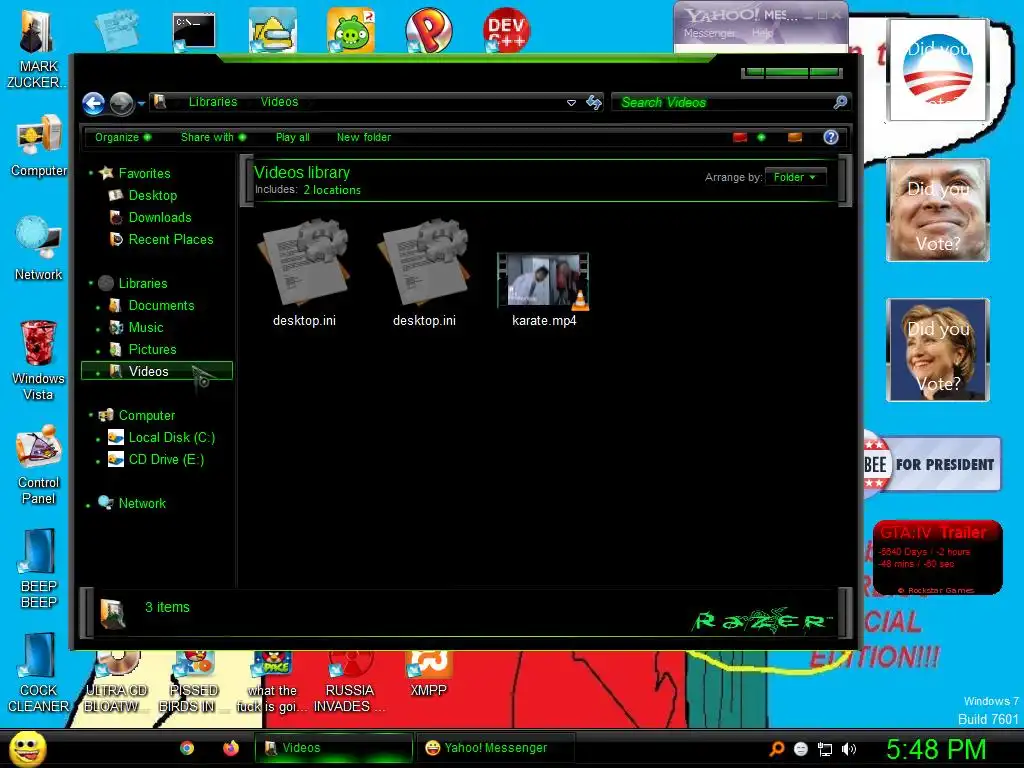Go back with the blue Back arrow
Viewport: 1024px width, 768px height.
[x=94, y=103]
